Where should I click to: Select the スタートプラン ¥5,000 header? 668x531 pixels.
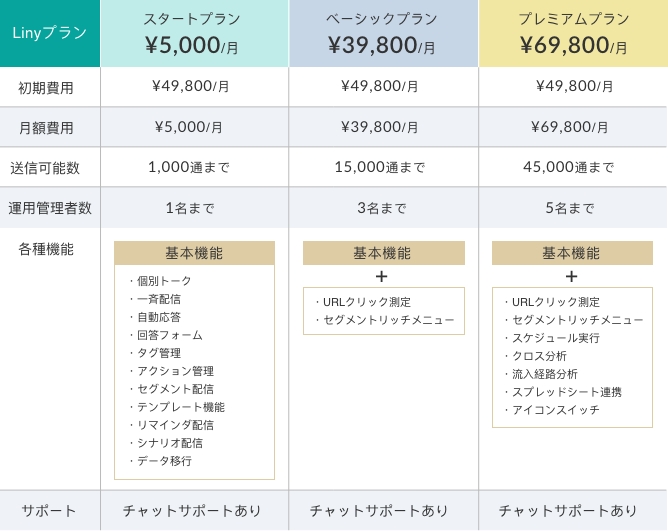(194, 33)
